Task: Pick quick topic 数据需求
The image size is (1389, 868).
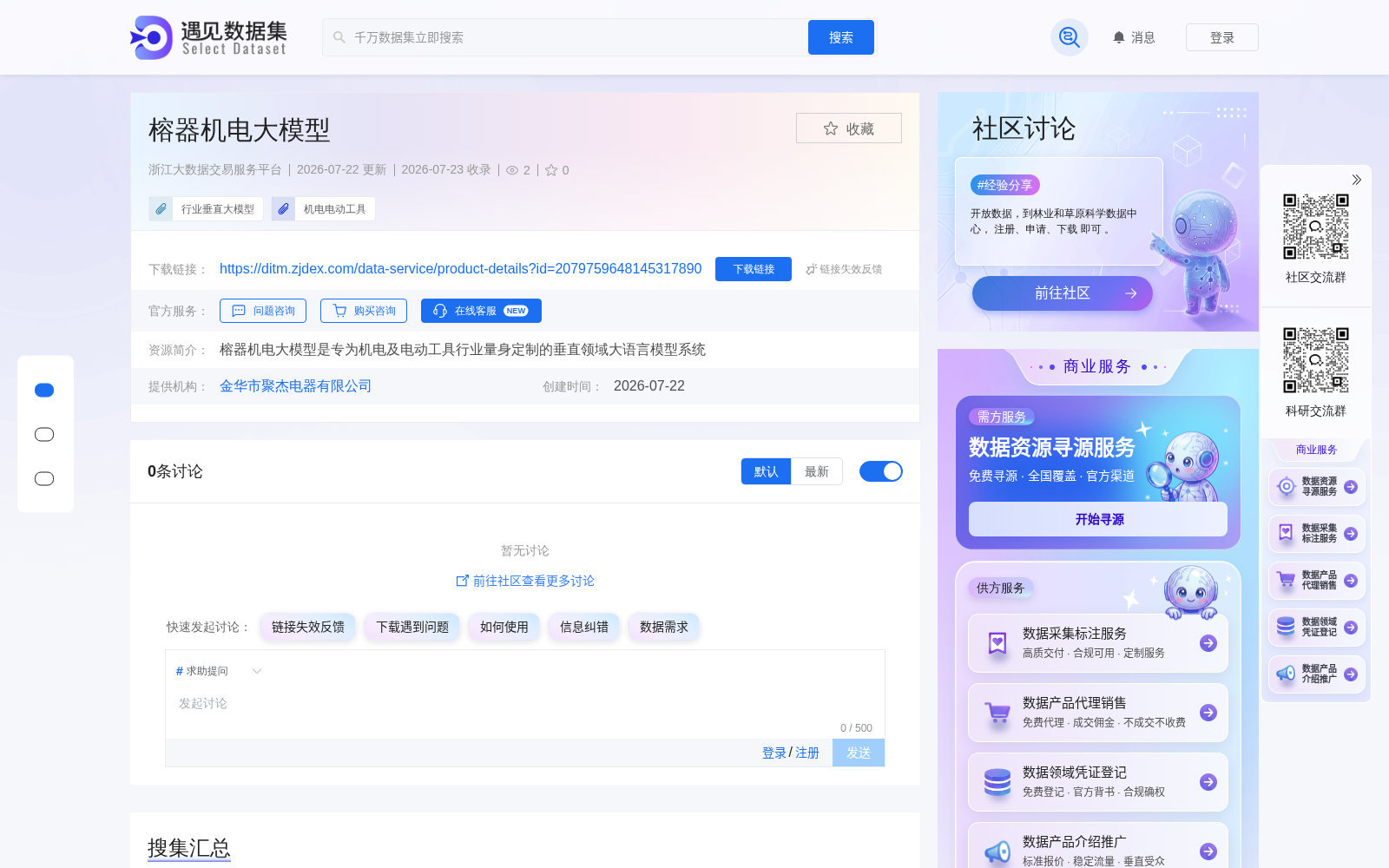Action: (664, 627)
